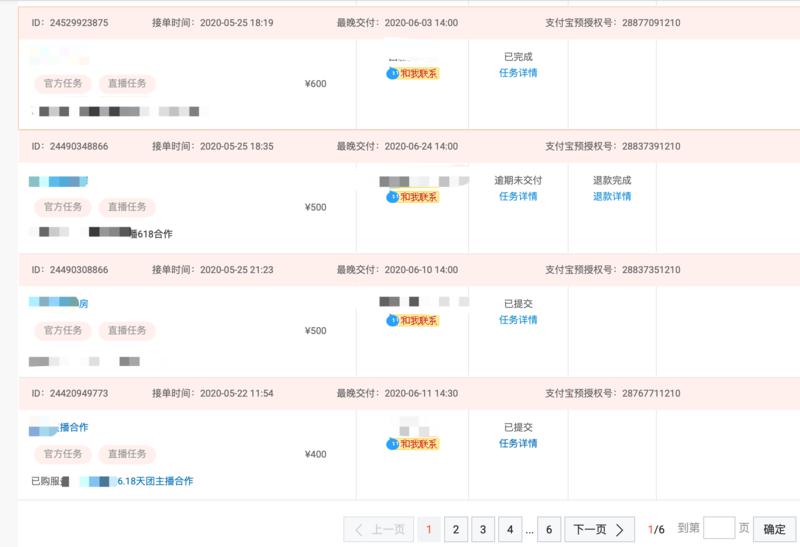
Task: Click the 最晚交付 2020-06-24 14:00 text
Action: 397,146
